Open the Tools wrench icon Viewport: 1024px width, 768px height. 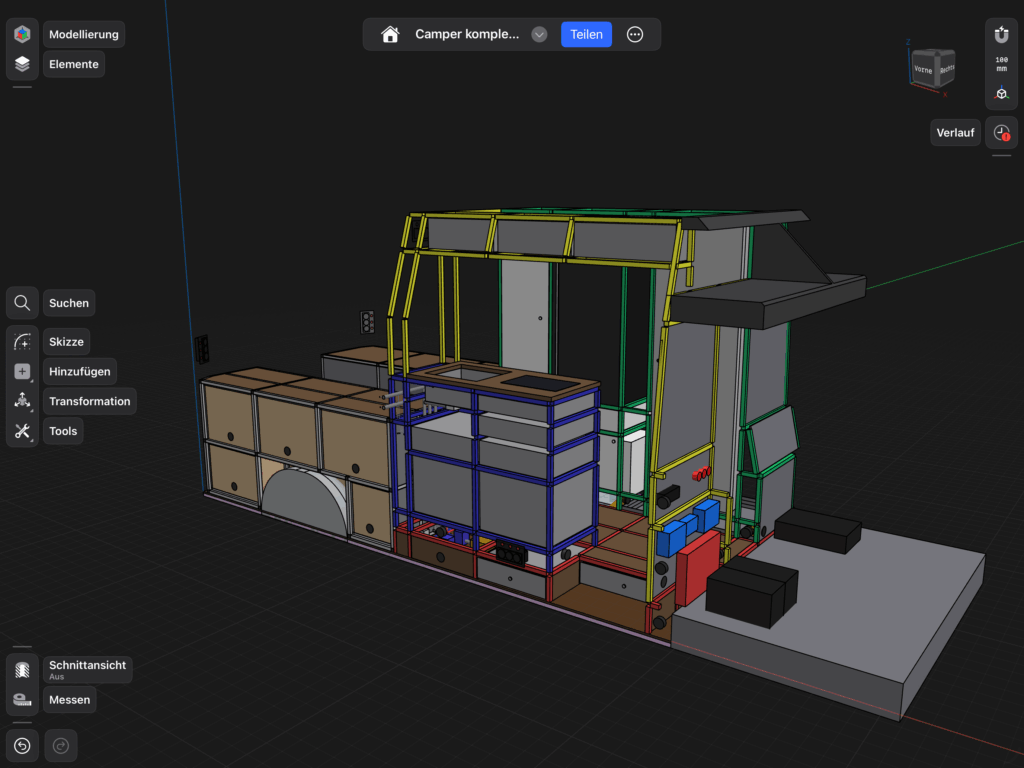click(22, 431)
